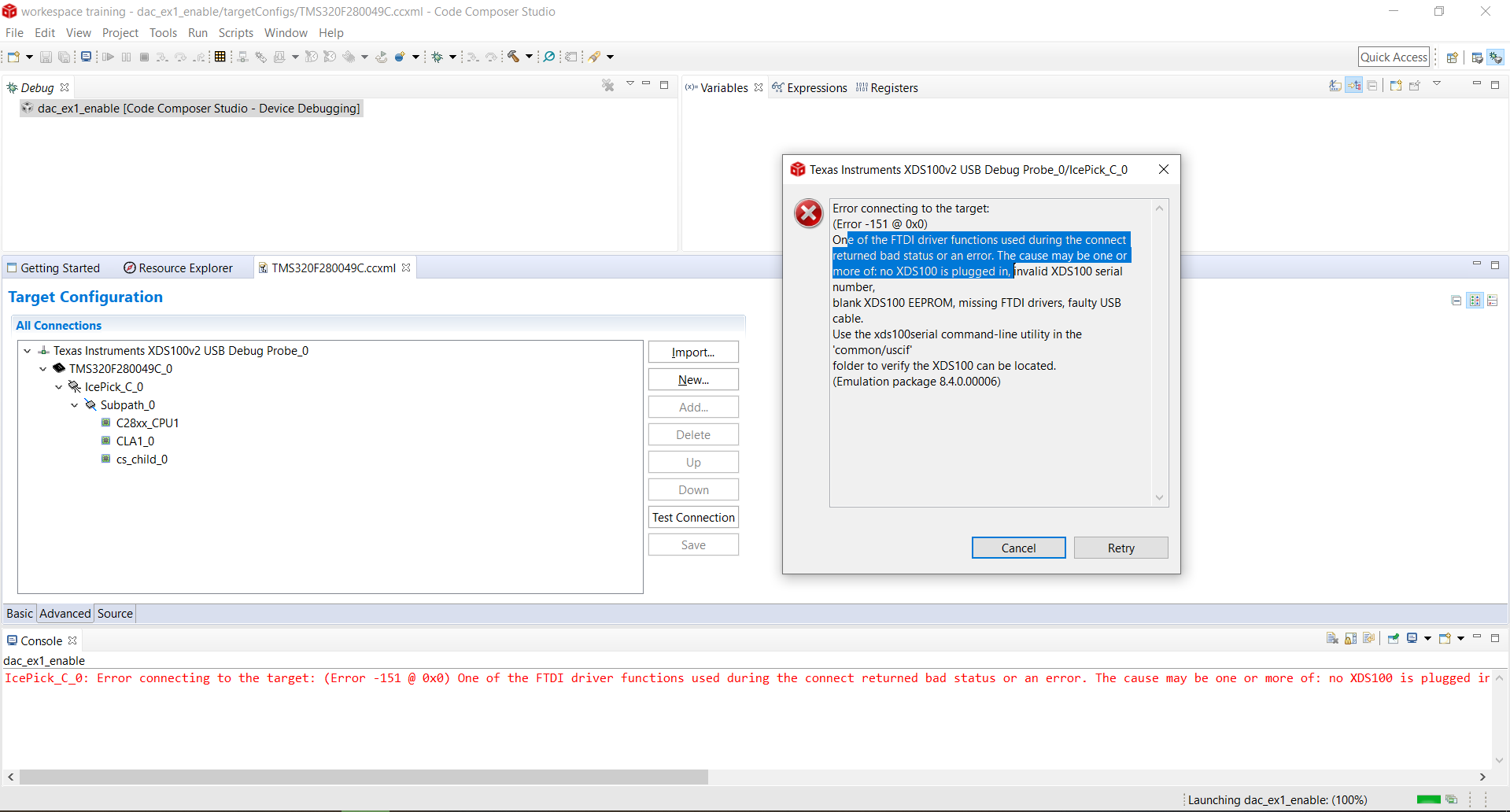Click the Suspend toolbar icon
This screenshot has width=1510, height=812.
click(126, 57)
